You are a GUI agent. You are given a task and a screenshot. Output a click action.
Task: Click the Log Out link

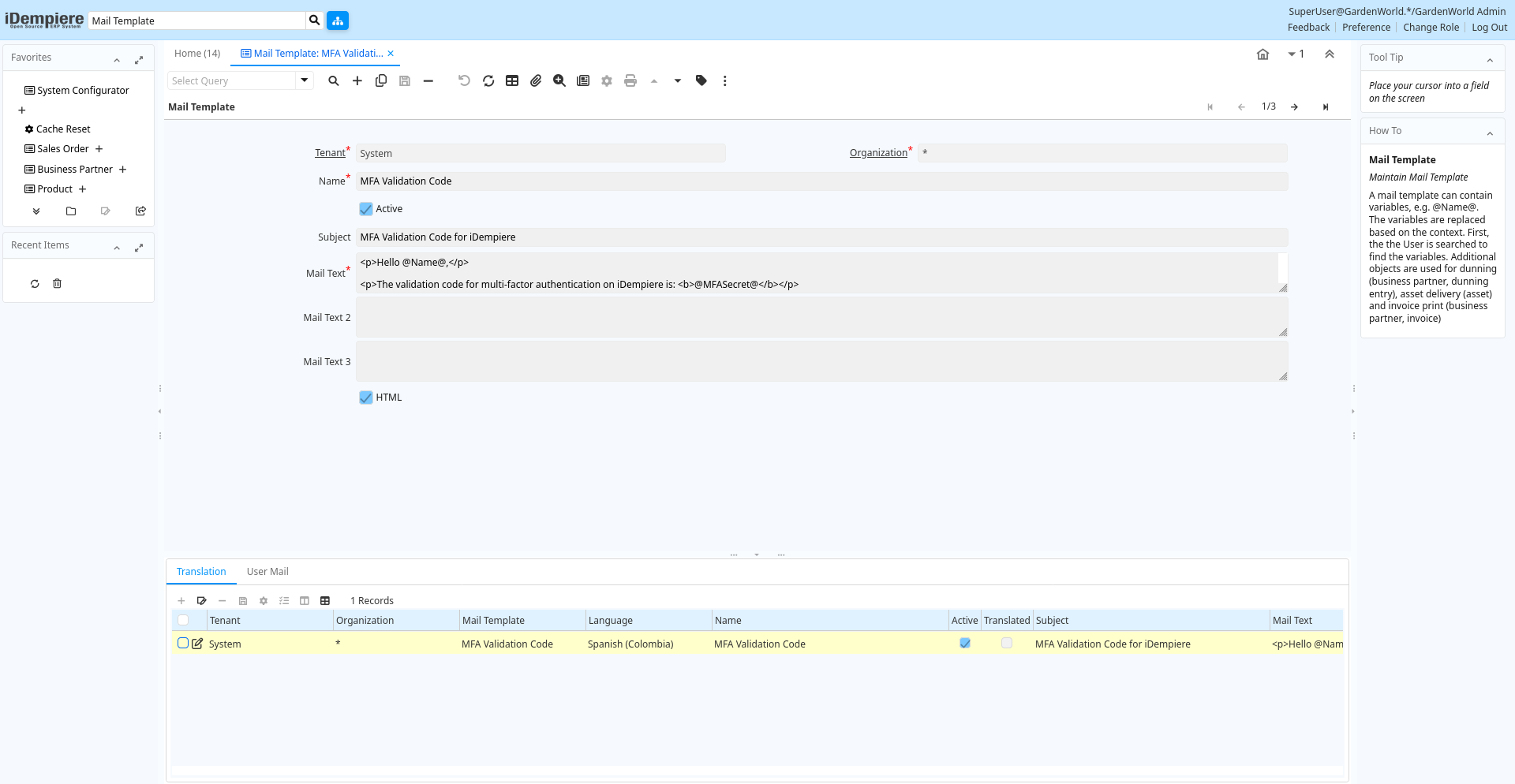(1489, 28)
